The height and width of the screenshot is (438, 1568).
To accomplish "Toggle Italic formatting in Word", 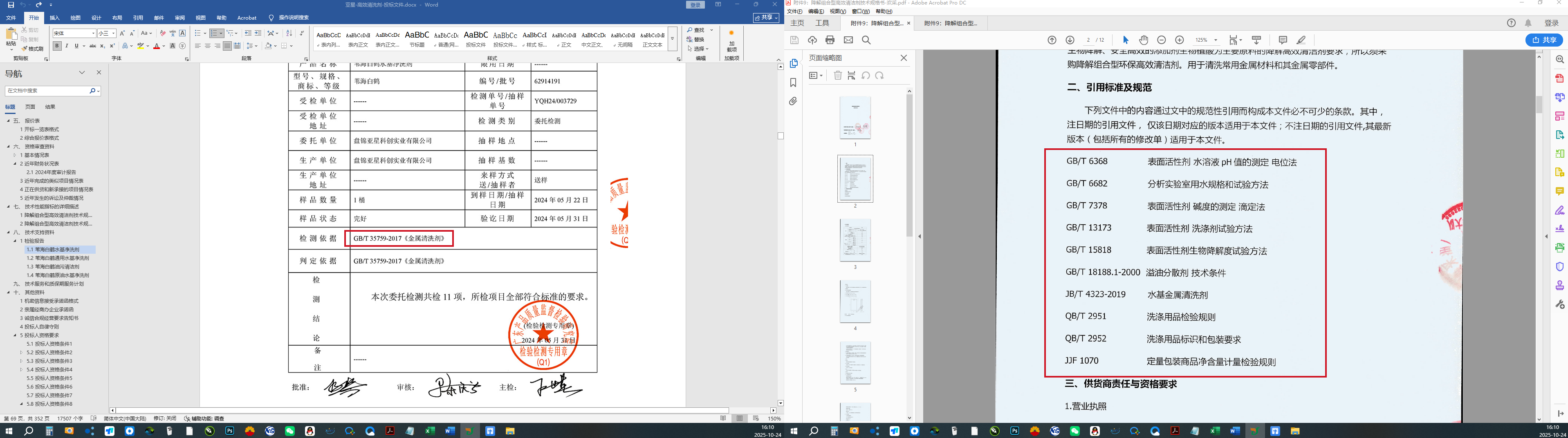I will pos(67,46).
